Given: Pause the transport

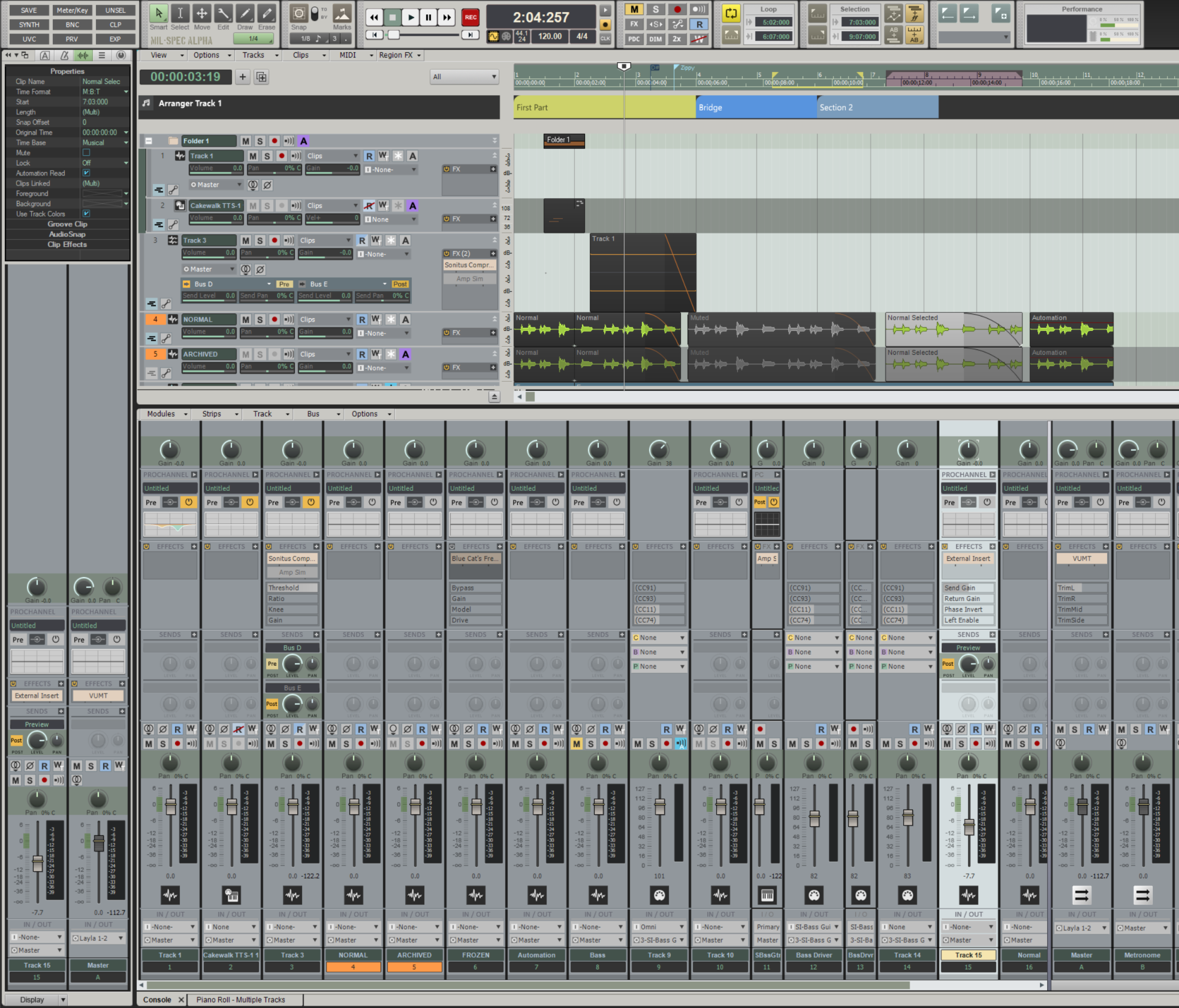Looking at the screenshot, I should point(429,17).
